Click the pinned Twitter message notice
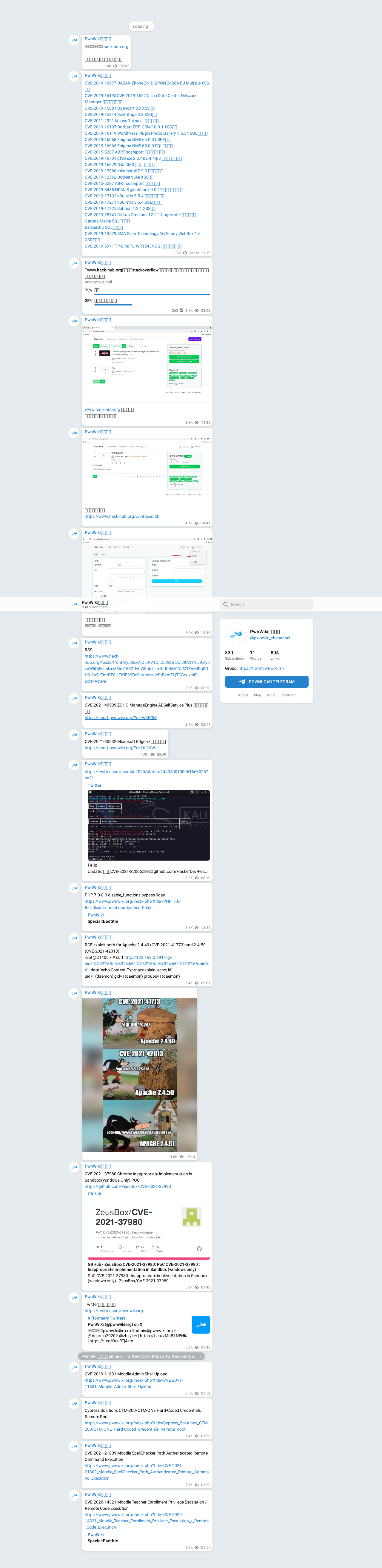Screen dimensions: 382x1568 (141, 1356)
